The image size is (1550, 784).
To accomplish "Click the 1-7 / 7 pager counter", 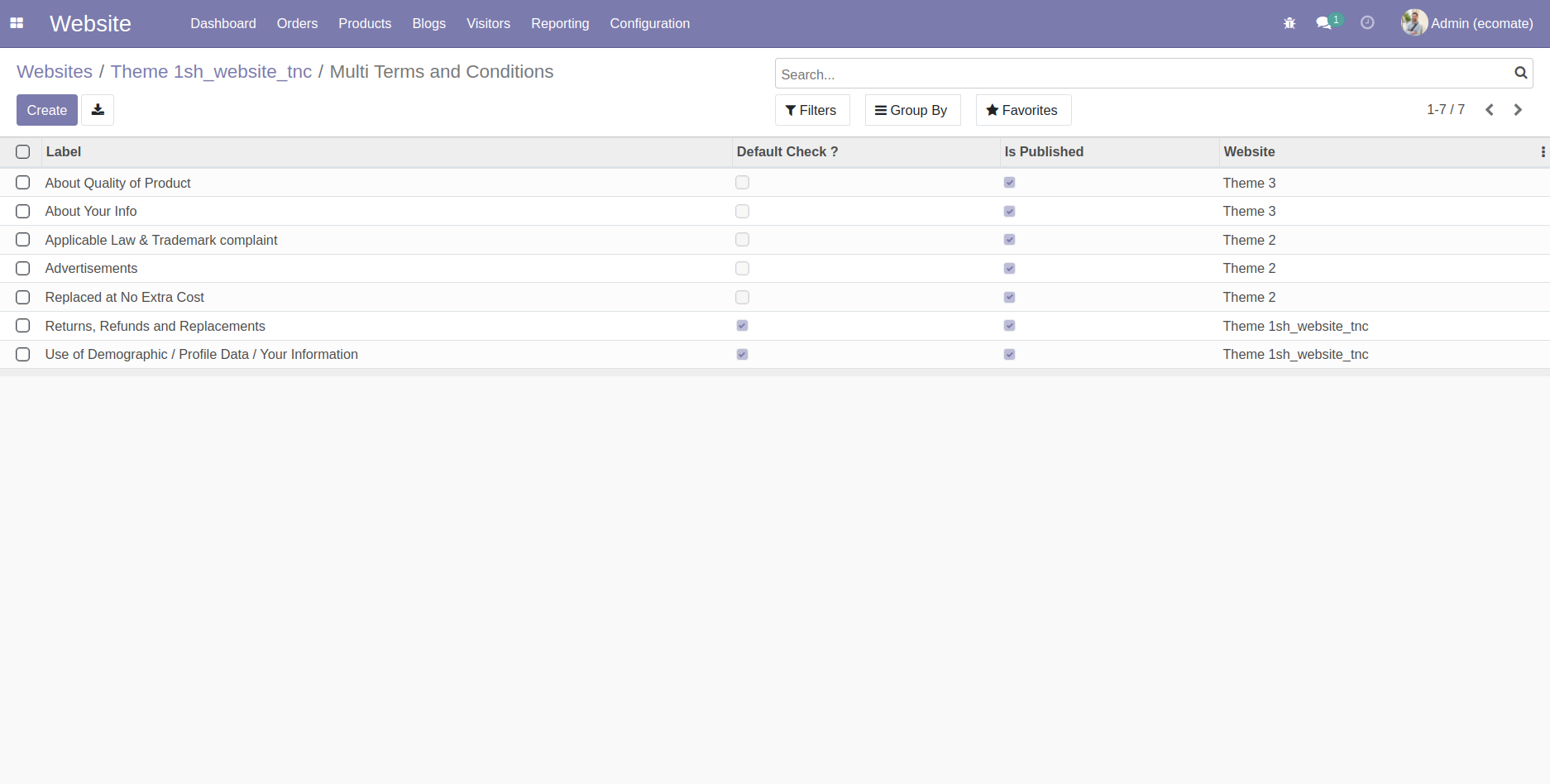I will (1445, 110).
